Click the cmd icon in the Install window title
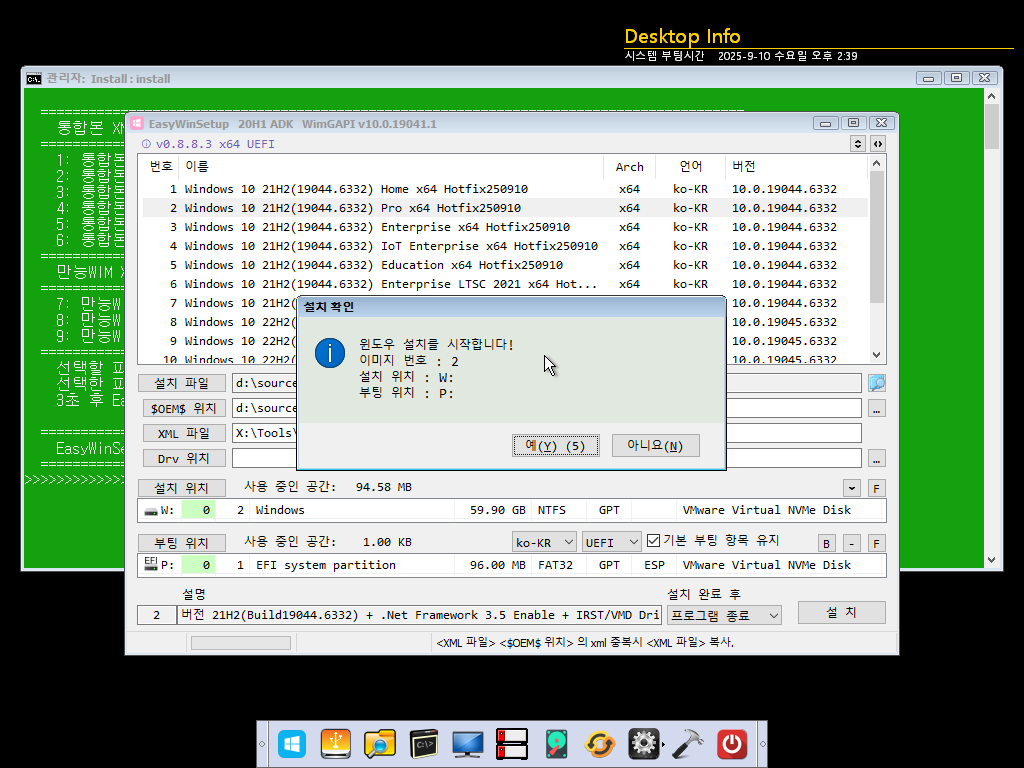This screenshot has width=1024, height=768. [34, 79]
